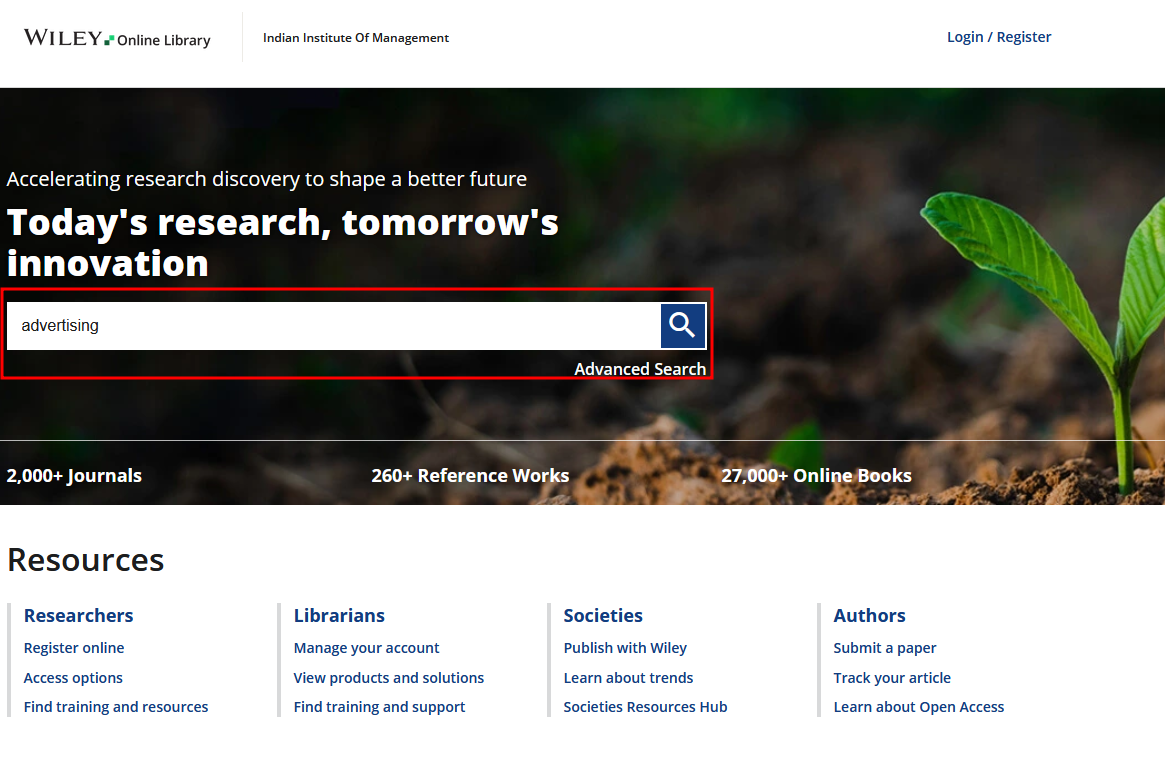
Task: Click the search field containing 'advertising'
Action: (332, 326)
